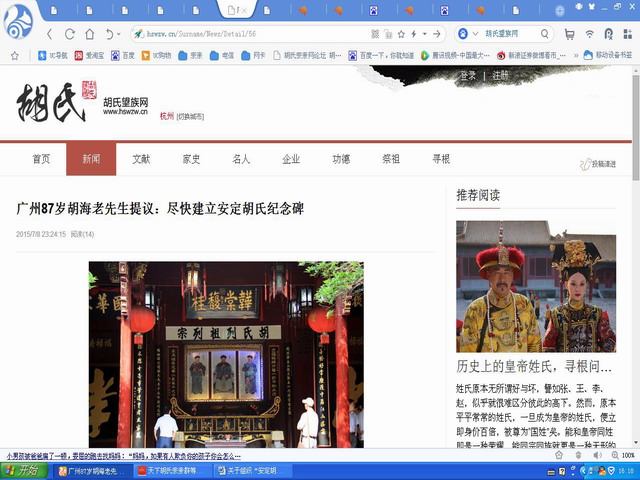The width and height of the screenshot is (640, 480).
Task: Click the ancestral hall article photo
Action: click(x=226, y=355)
